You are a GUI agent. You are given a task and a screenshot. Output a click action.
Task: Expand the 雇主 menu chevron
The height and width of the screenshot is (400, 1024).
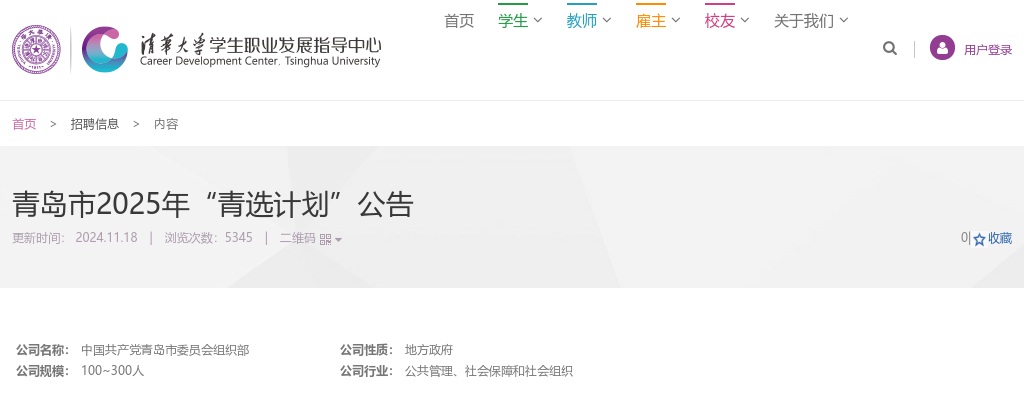(x=676, y=20)
